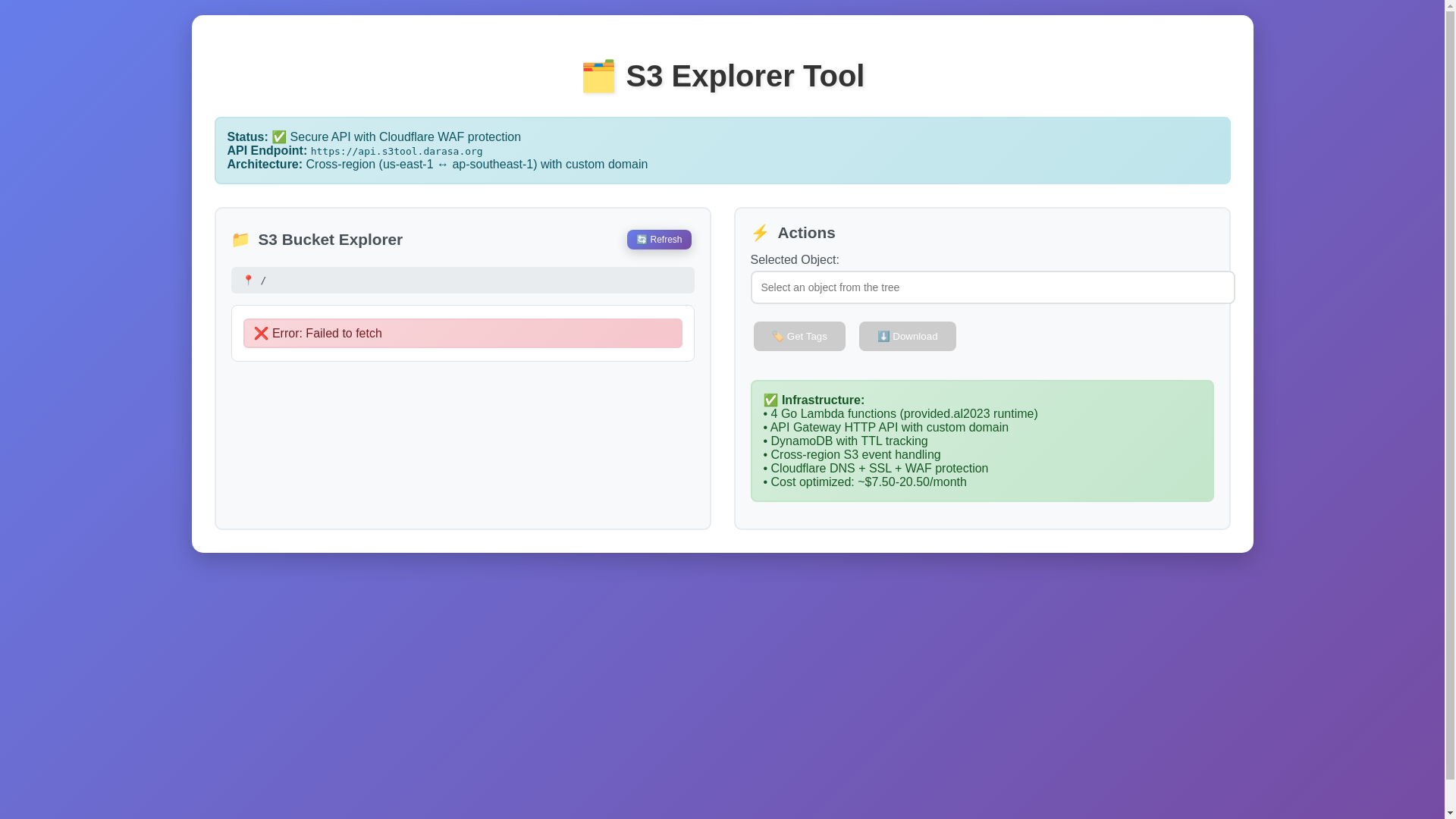Click 'DynamoDB with TTL tracking' line
Screen dimensions: 1456x819
pos(846,441)
